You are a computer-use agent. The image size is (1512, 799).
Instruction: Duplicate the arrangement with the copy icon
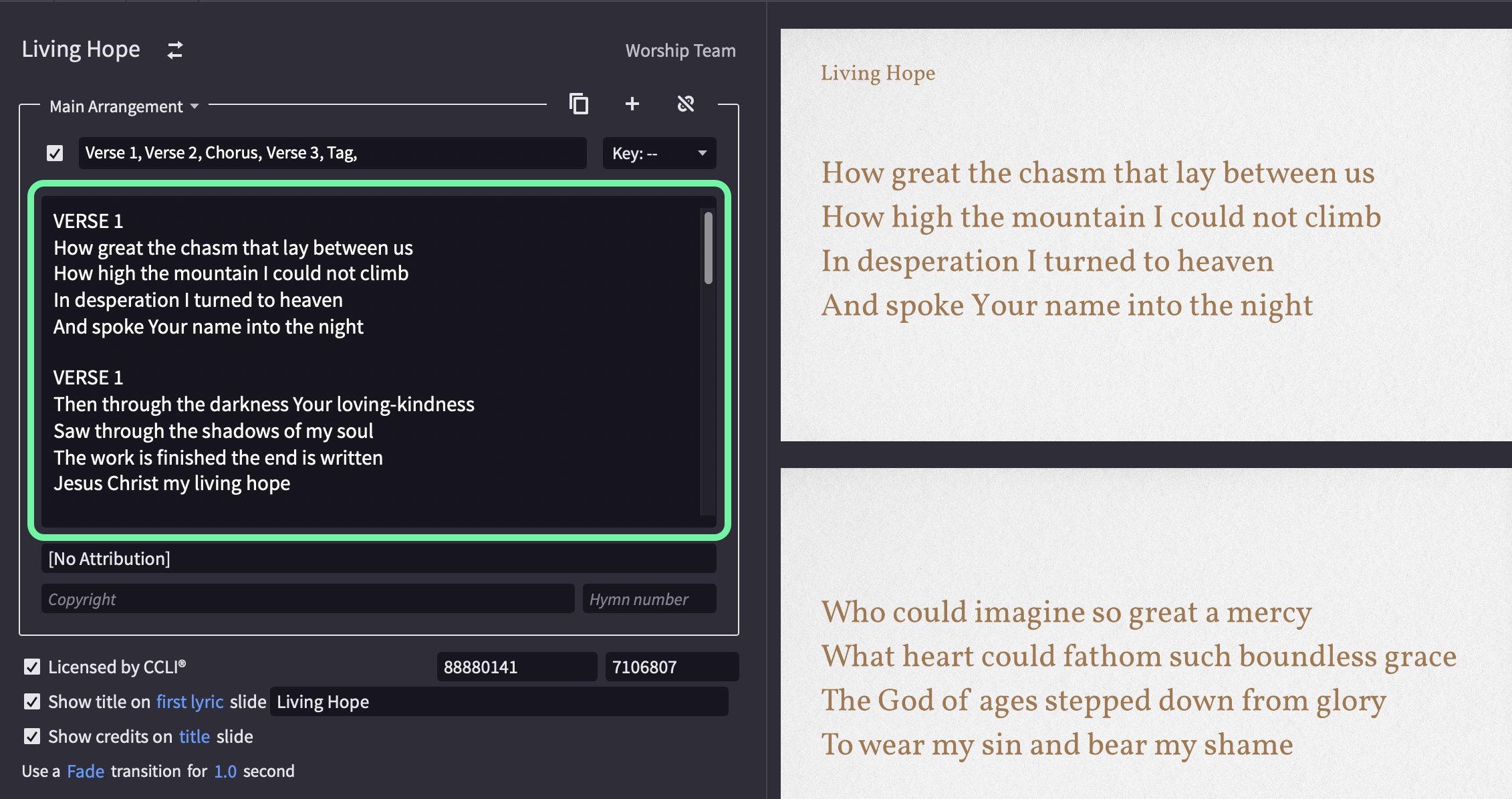[579, 104]
